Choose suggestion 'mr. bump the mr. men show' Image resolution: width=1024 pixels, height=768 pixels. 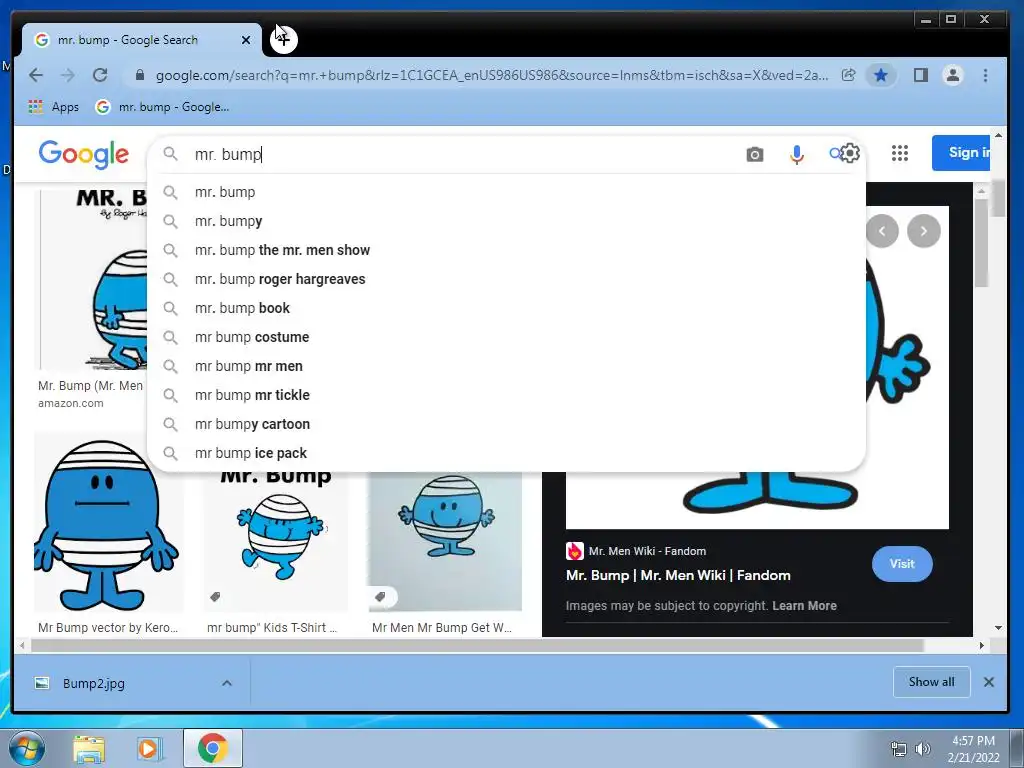(x=506, y=250)
